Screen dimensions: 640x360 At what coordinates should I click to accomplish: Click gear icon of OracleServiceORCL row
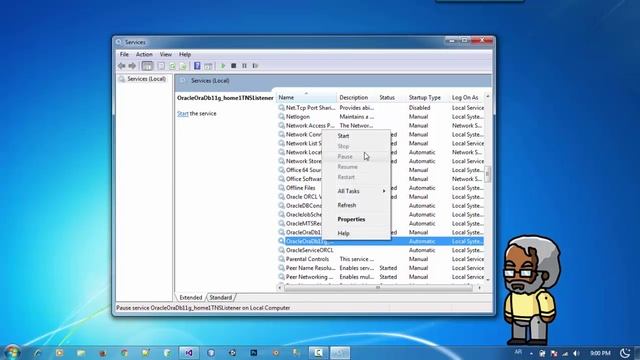point(282,250)
